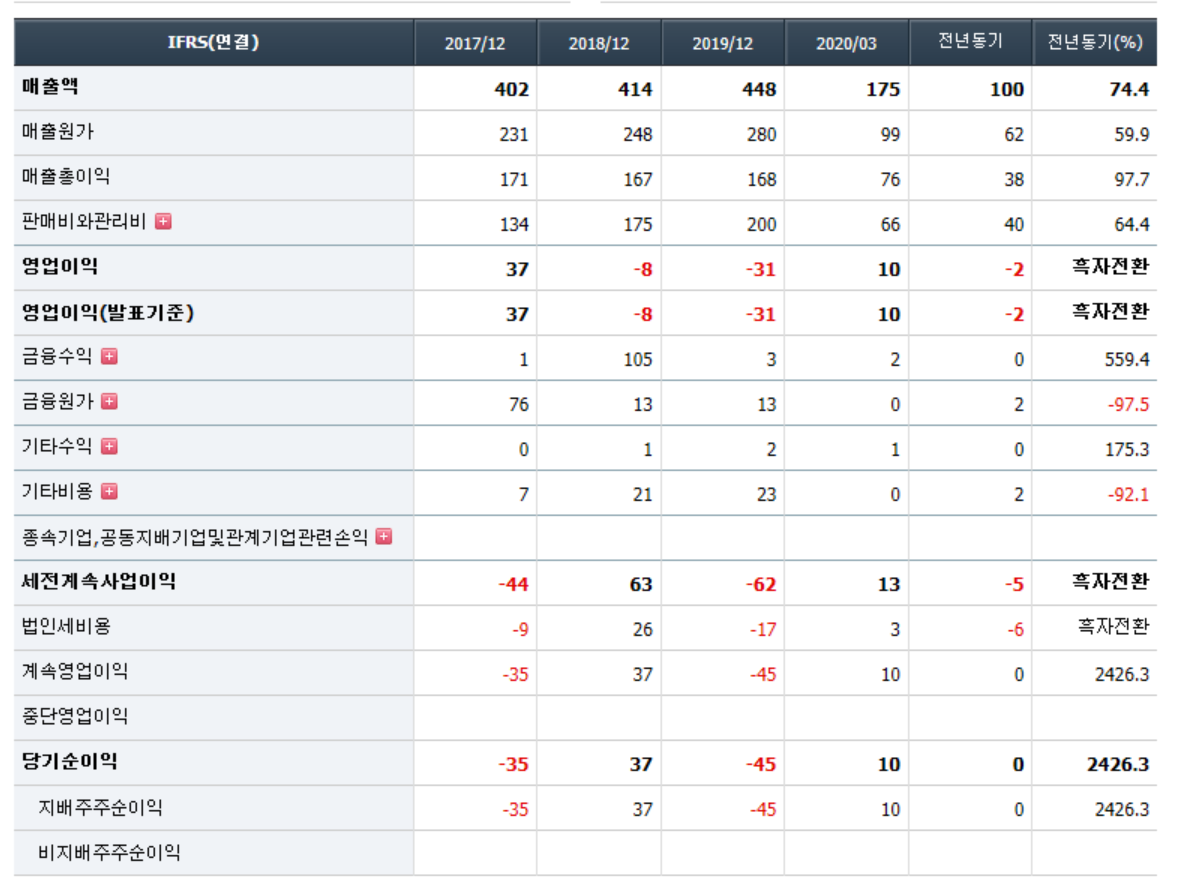Select the 매출총이익 row label
Viewport: 1179px width, 891px height.
tap(66, 177)
